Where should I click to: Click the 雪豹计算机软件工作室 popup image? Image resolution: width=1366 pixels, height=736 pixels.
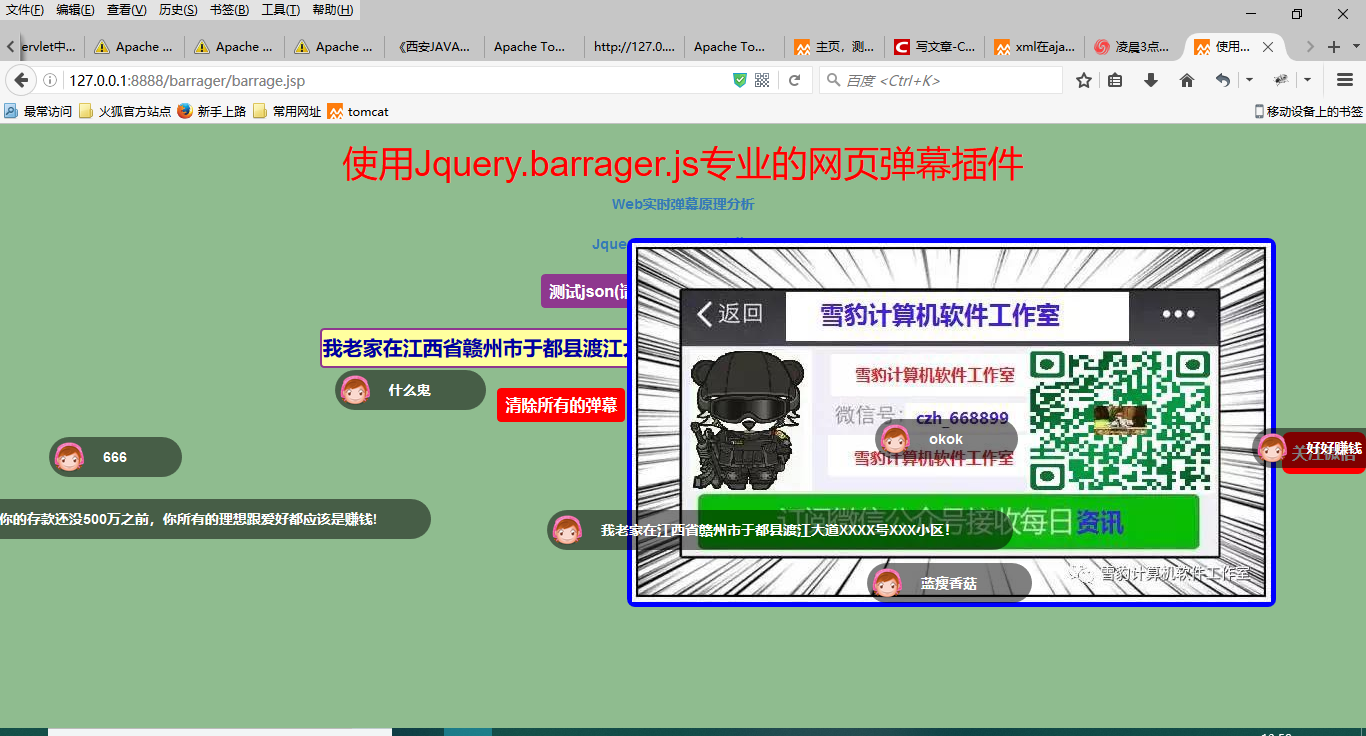[951, 422]
